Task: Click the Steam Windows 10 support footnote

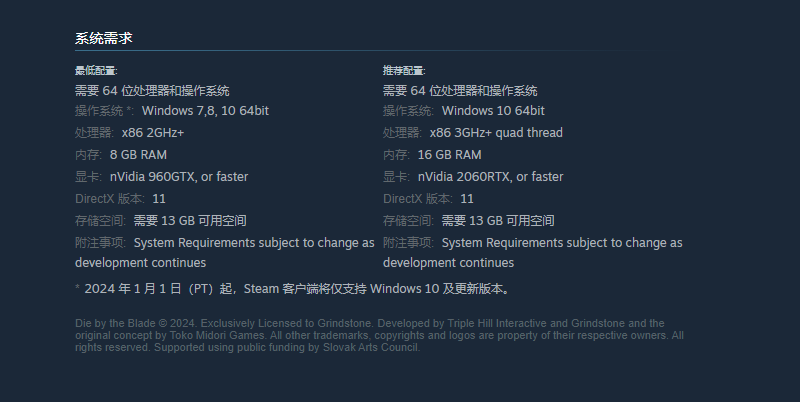Action: click(x=293, y=289)
